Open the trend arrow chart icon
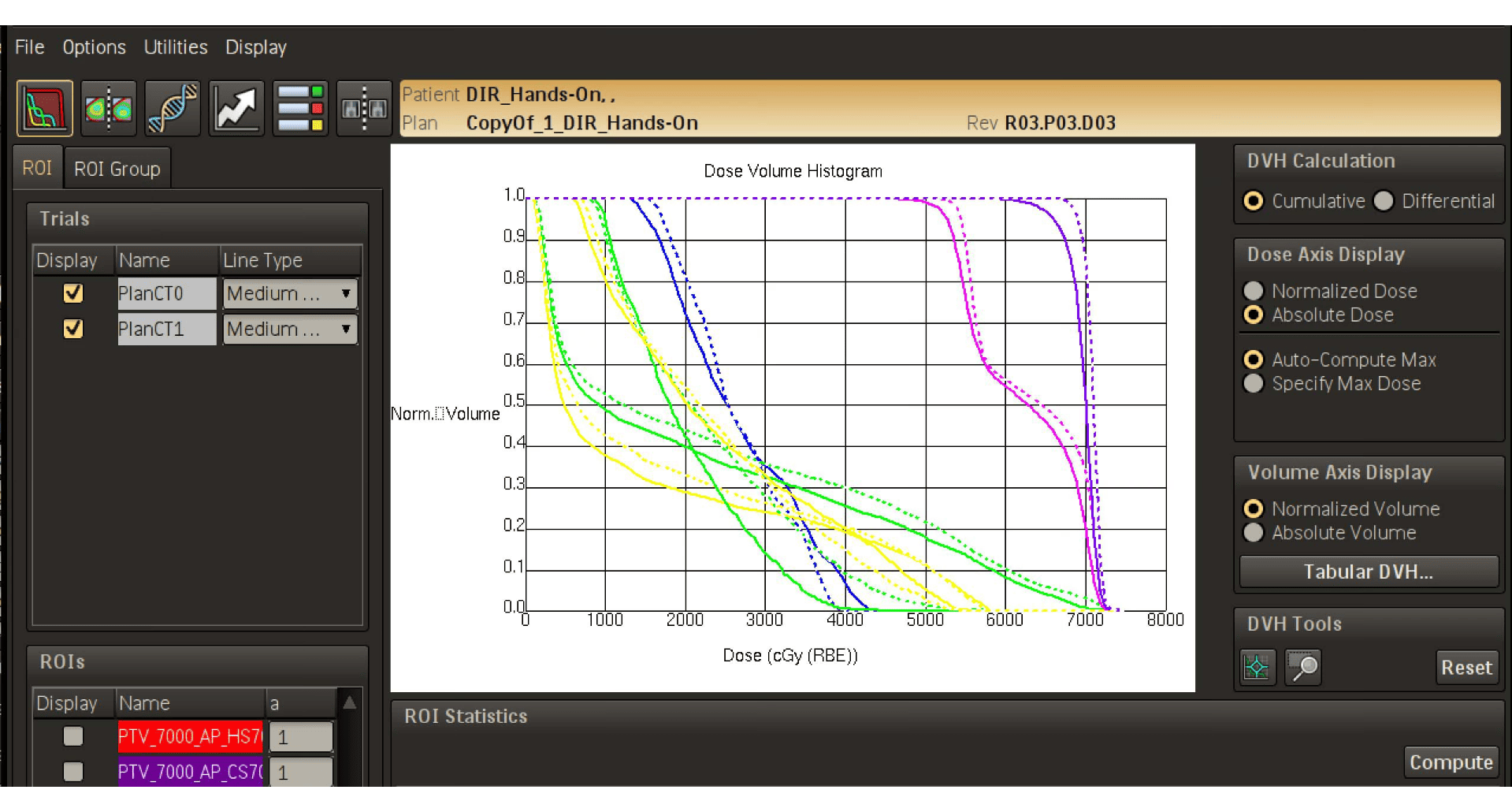 click(x=236, y=108)
